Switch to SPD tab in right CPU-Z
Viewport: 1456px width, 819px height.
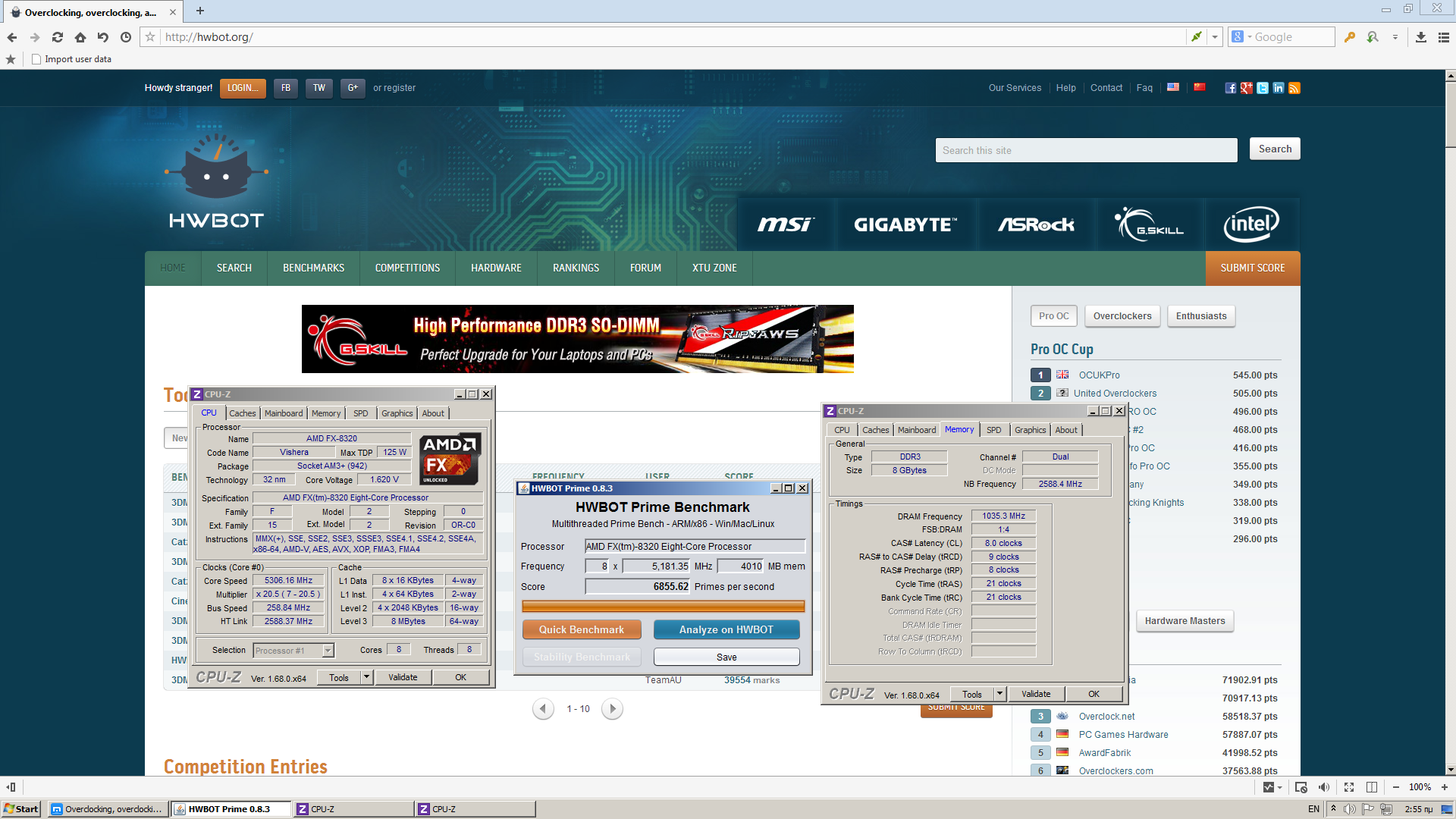[x=994, y=430]
